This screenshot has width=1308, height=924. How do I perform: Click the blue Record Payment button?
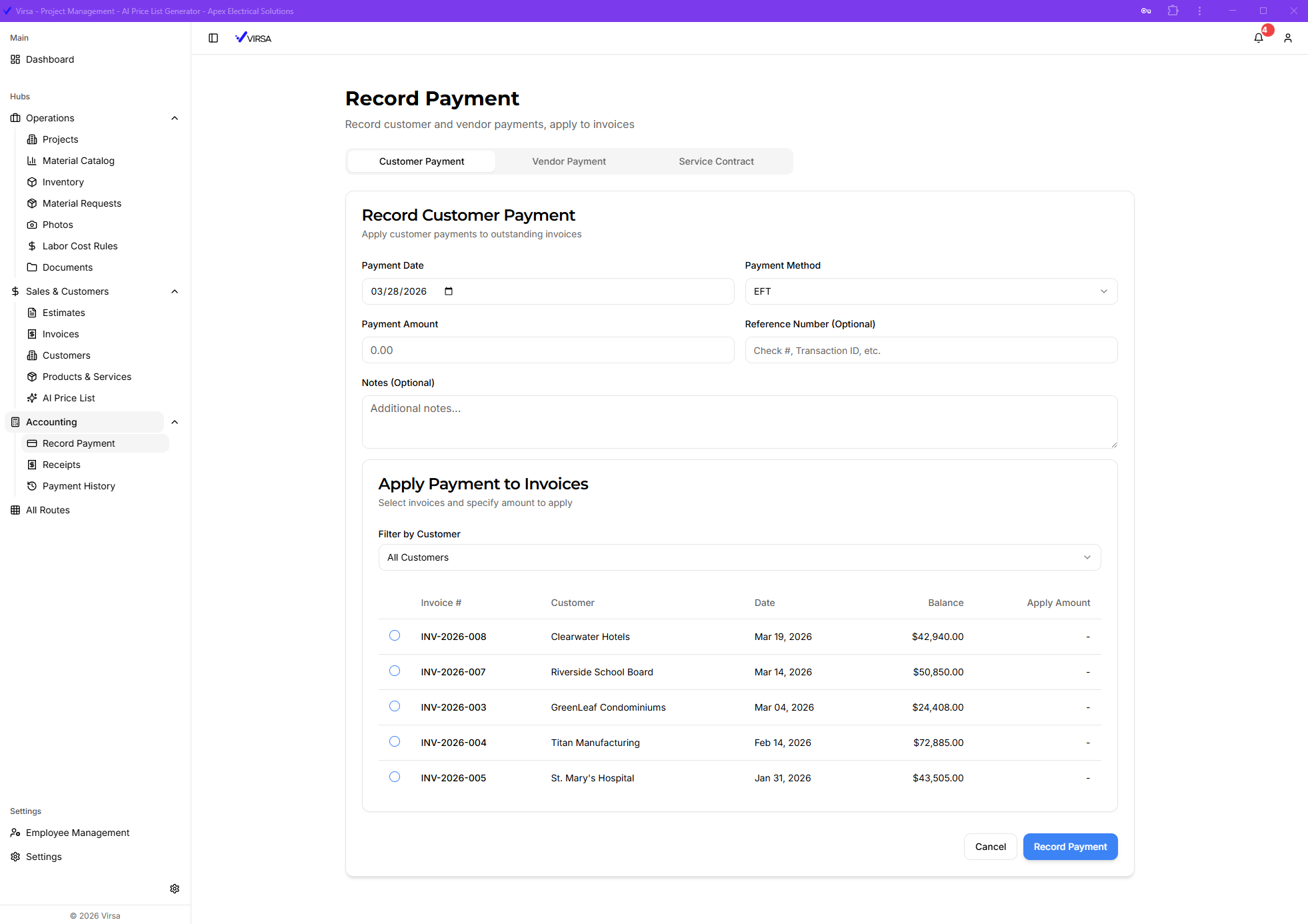(x=1070, y=847)
